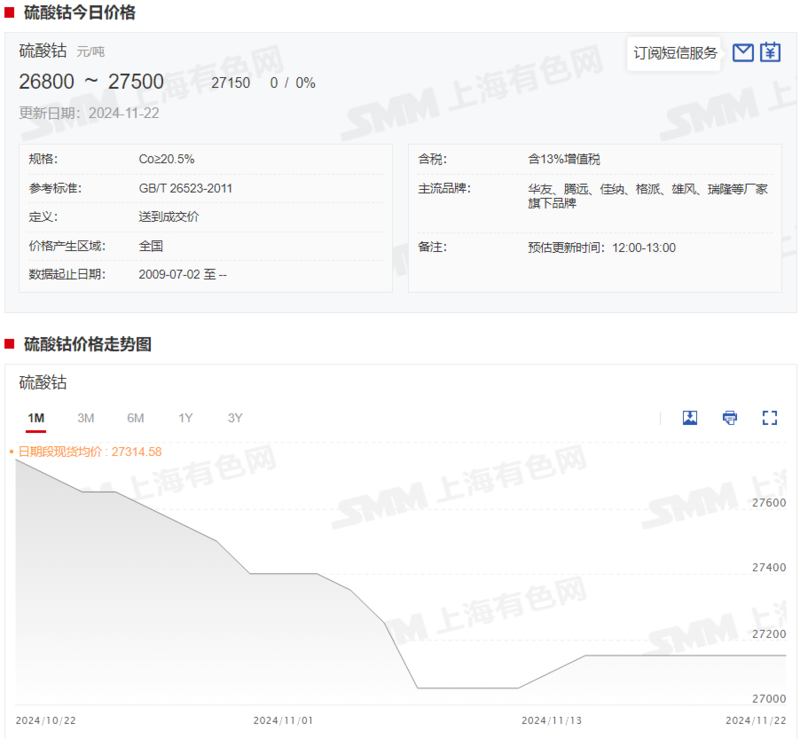Click the 主流品牌: field label

pyautogui.click(x=444, y=188)
